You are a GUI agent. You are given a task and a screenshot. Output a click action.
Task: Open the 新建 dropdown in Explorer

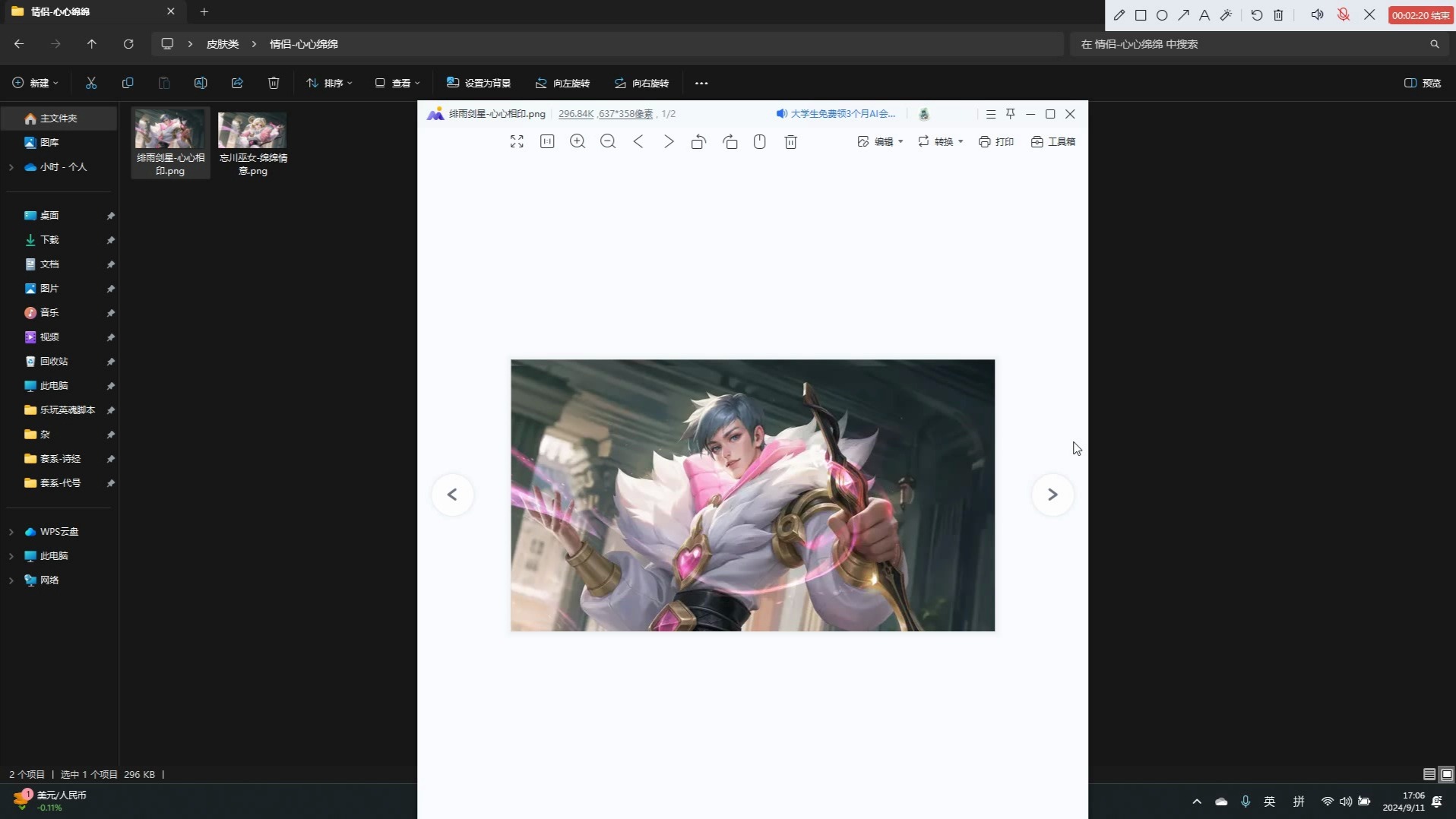35,83
